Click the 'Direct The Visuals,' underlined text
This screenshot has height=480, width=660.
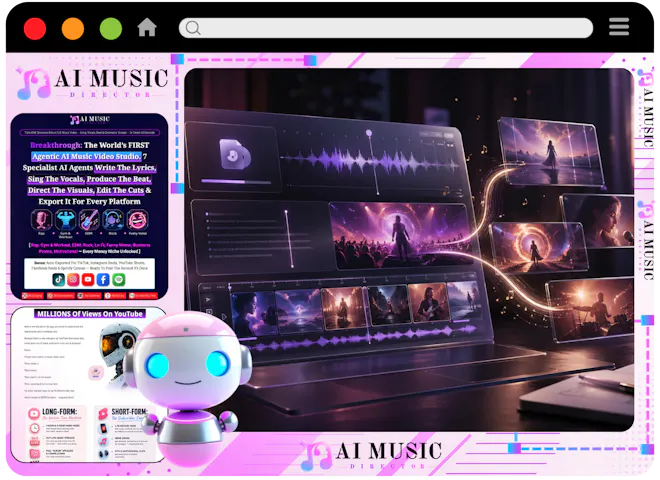tap(61, 190)
